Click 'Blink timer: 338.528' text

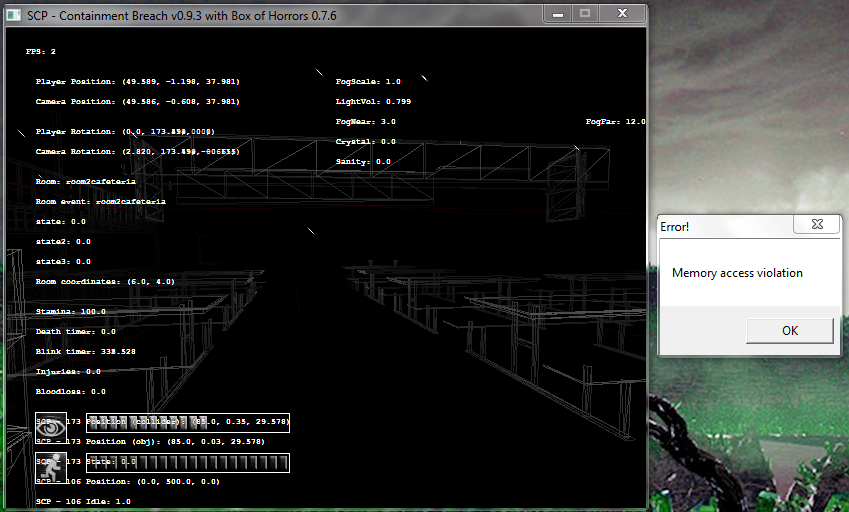86,352
